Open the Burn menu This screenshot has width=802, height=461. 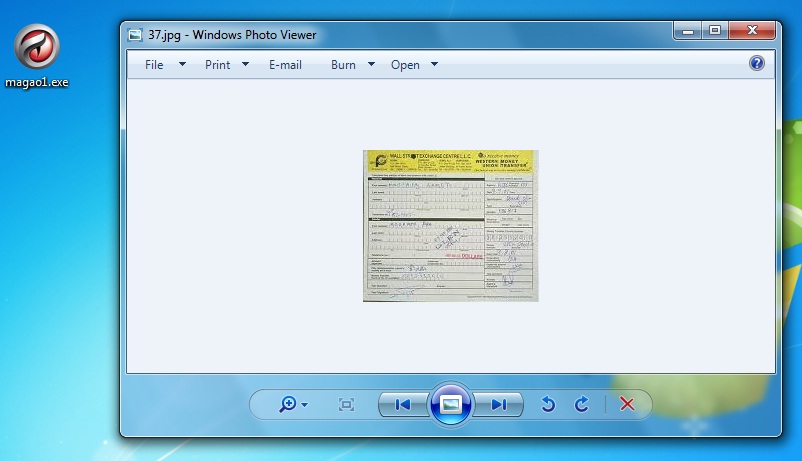[x=343, y=65]
